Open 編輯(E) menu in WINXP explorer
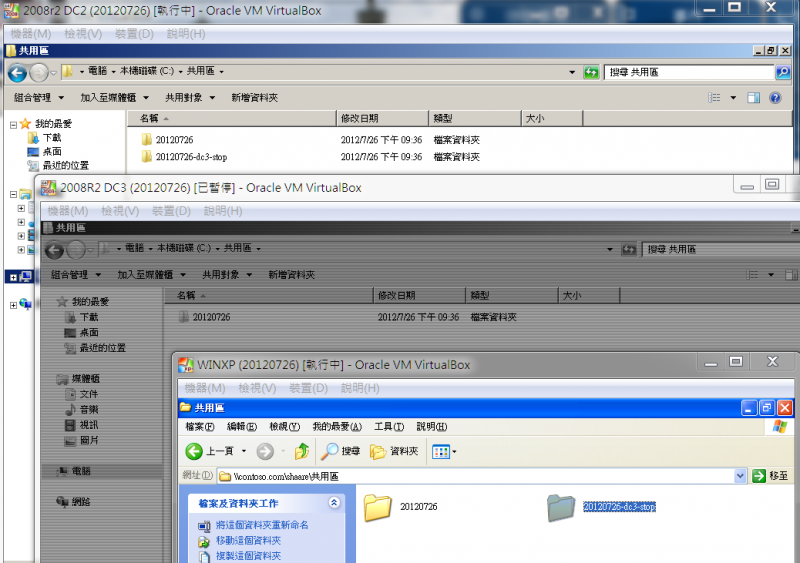Screen dimensions: 800x563 (x=242, y=427)
